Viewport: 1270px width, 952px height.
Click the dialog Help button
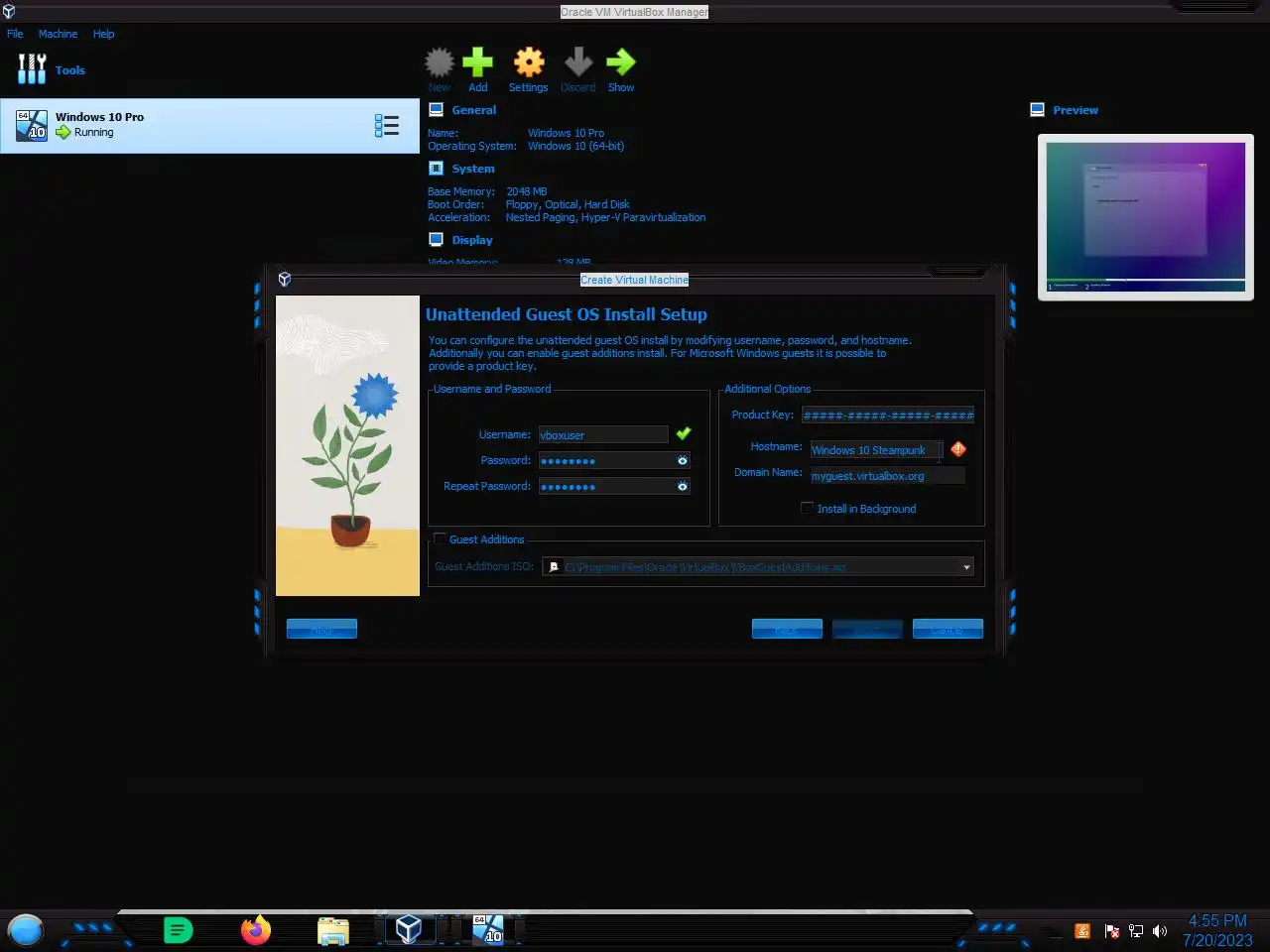321,630
